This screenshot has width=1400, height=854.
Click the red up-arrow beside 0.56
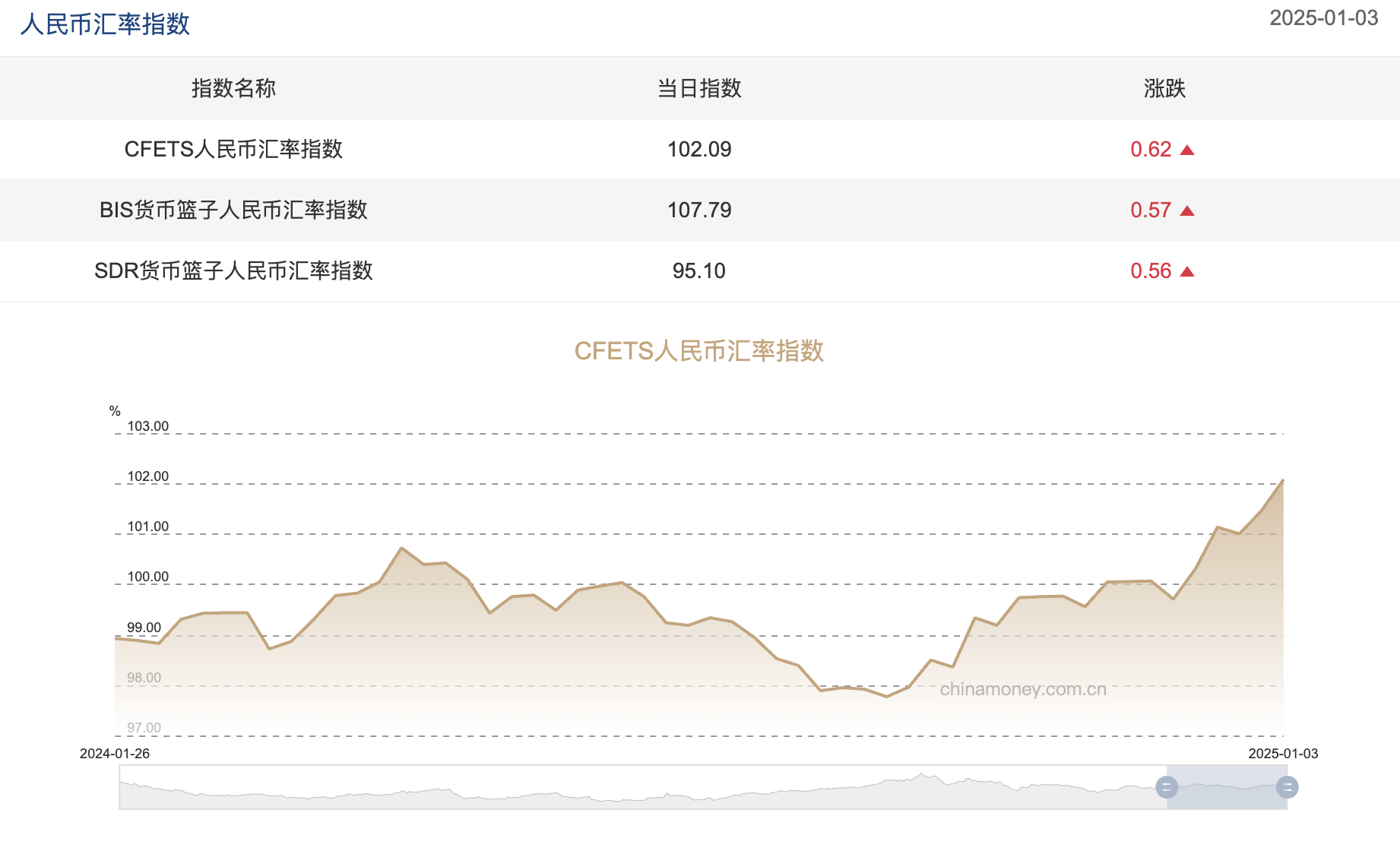click(x=1188, y=271)
